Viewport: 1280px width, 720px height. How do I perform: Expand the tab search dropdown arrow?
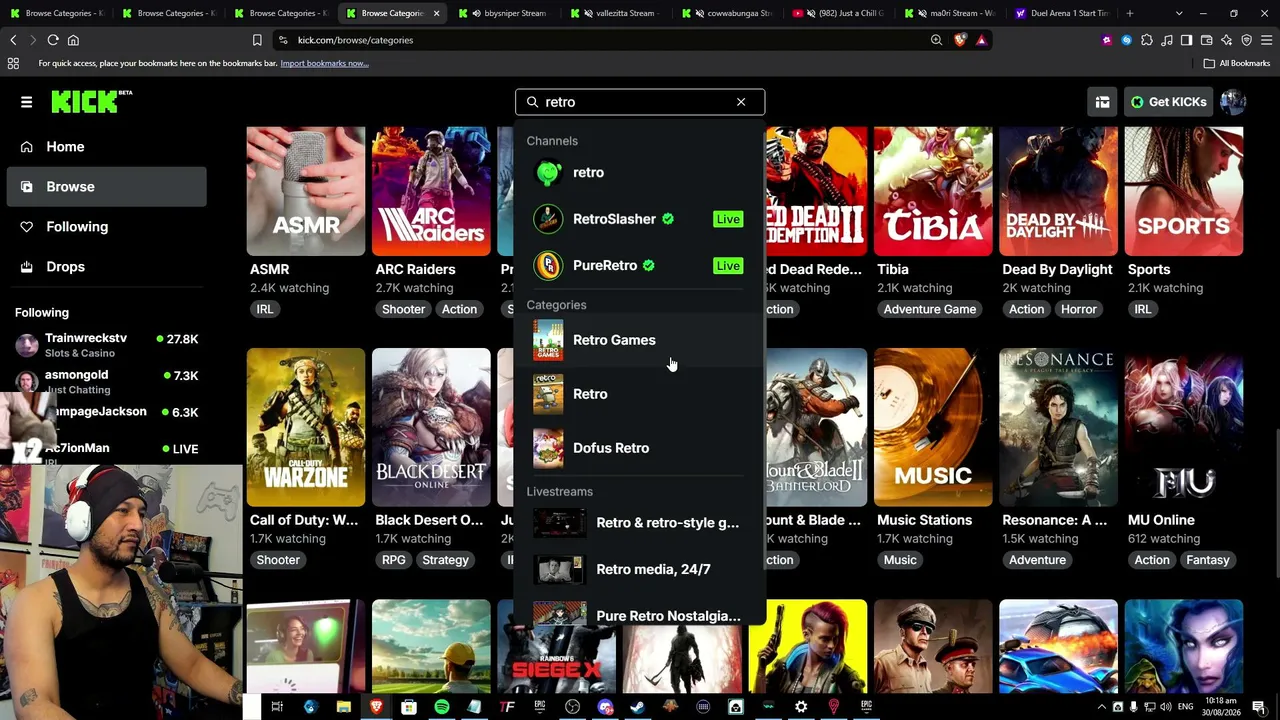coord(1179,13)
